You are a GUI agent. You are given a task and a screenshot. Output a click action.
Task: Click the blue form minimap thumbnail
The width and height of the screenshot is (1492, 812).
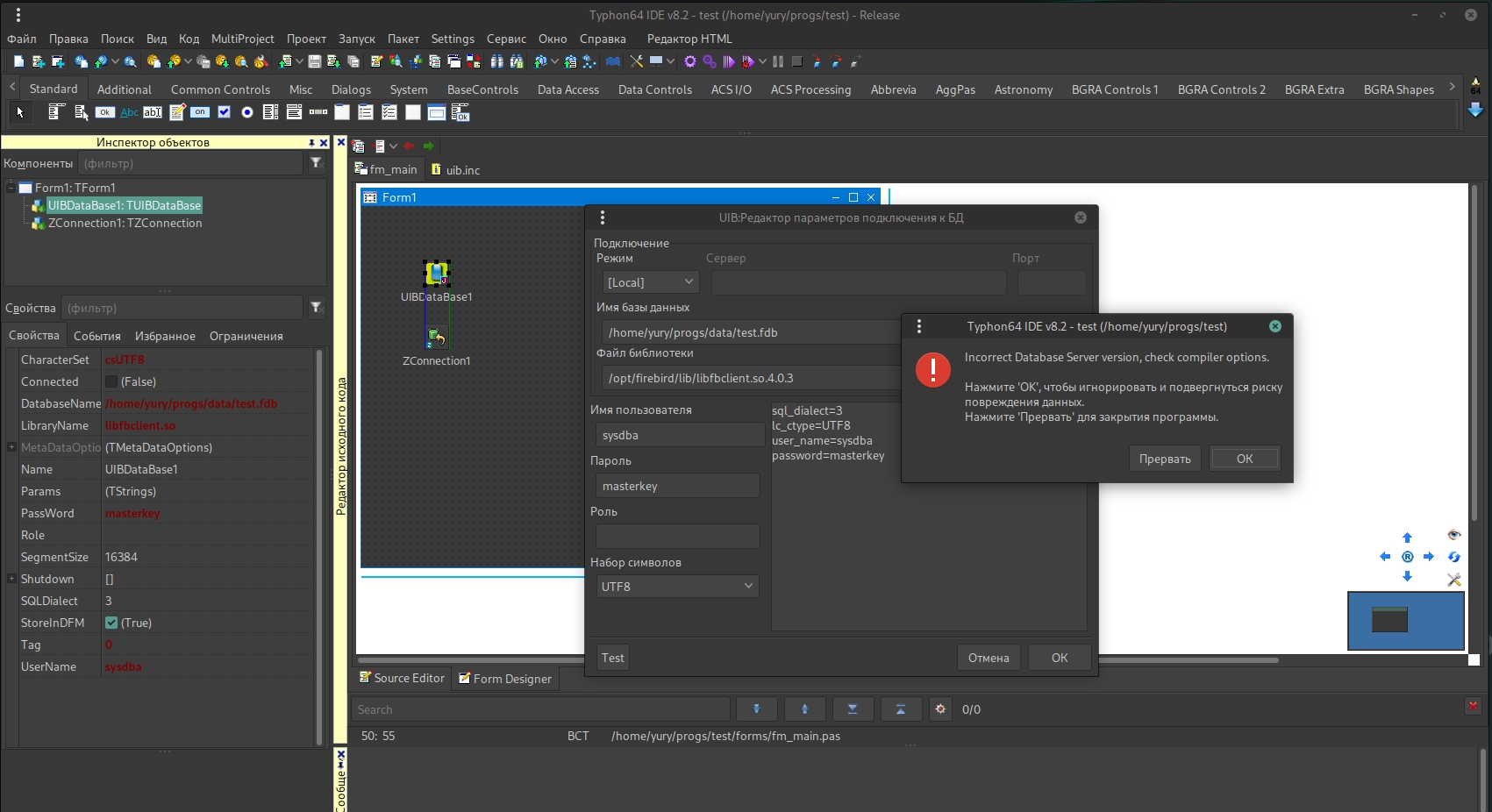coord(1405,621)
